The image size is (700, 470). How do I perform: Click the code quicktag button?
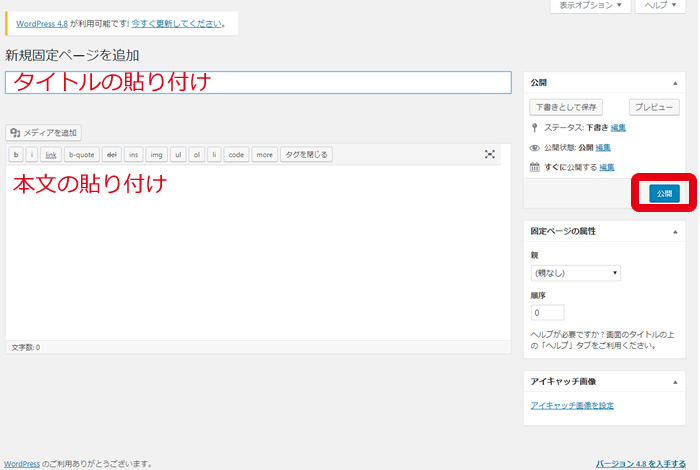[x=236, y=154]
